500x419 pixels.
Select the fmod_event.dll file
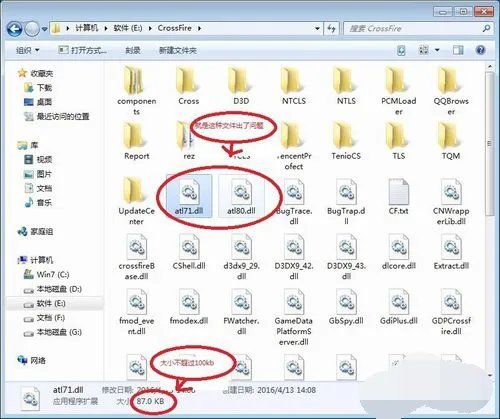[137, 312]
